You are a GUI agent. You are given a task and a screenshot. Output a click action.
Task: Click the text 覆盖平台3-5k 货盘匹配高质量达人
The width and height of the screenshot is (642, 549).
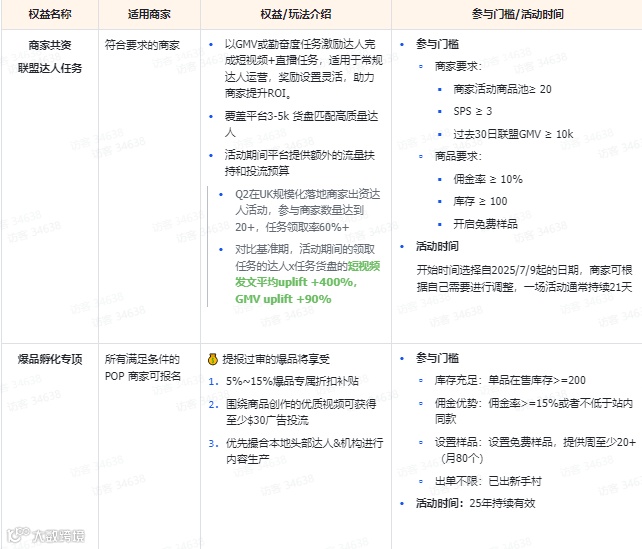[x=301, y=124]
